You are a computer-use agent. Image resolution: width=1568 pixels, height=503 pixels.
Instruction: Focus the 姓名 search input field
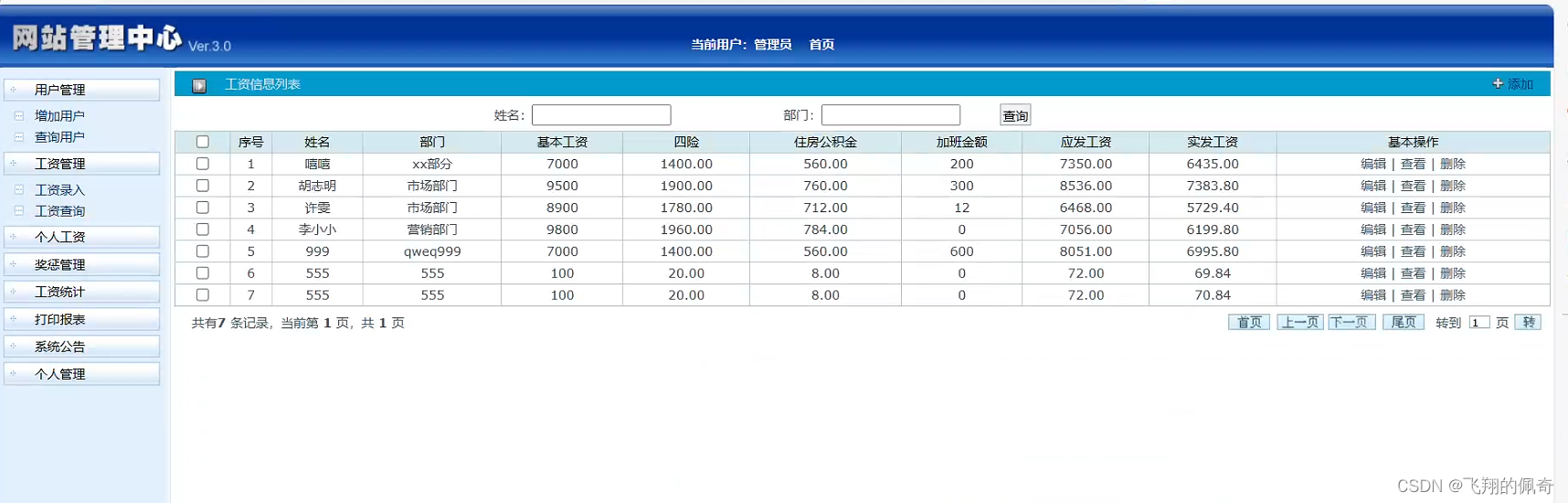click(601, 114)
